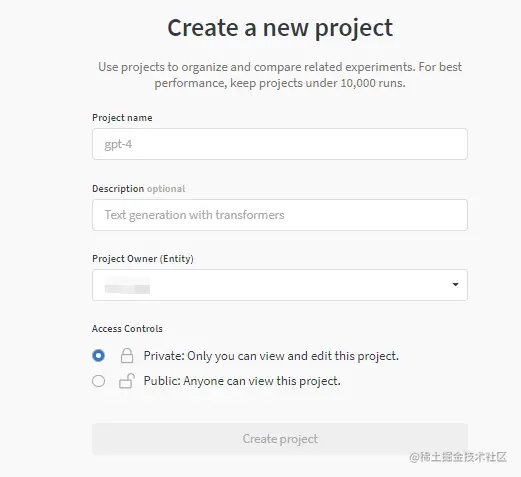Screen dimensions: 521x477
Task: Expand the Project Owner dropdown arrow
Action: [x=455, y=285]
